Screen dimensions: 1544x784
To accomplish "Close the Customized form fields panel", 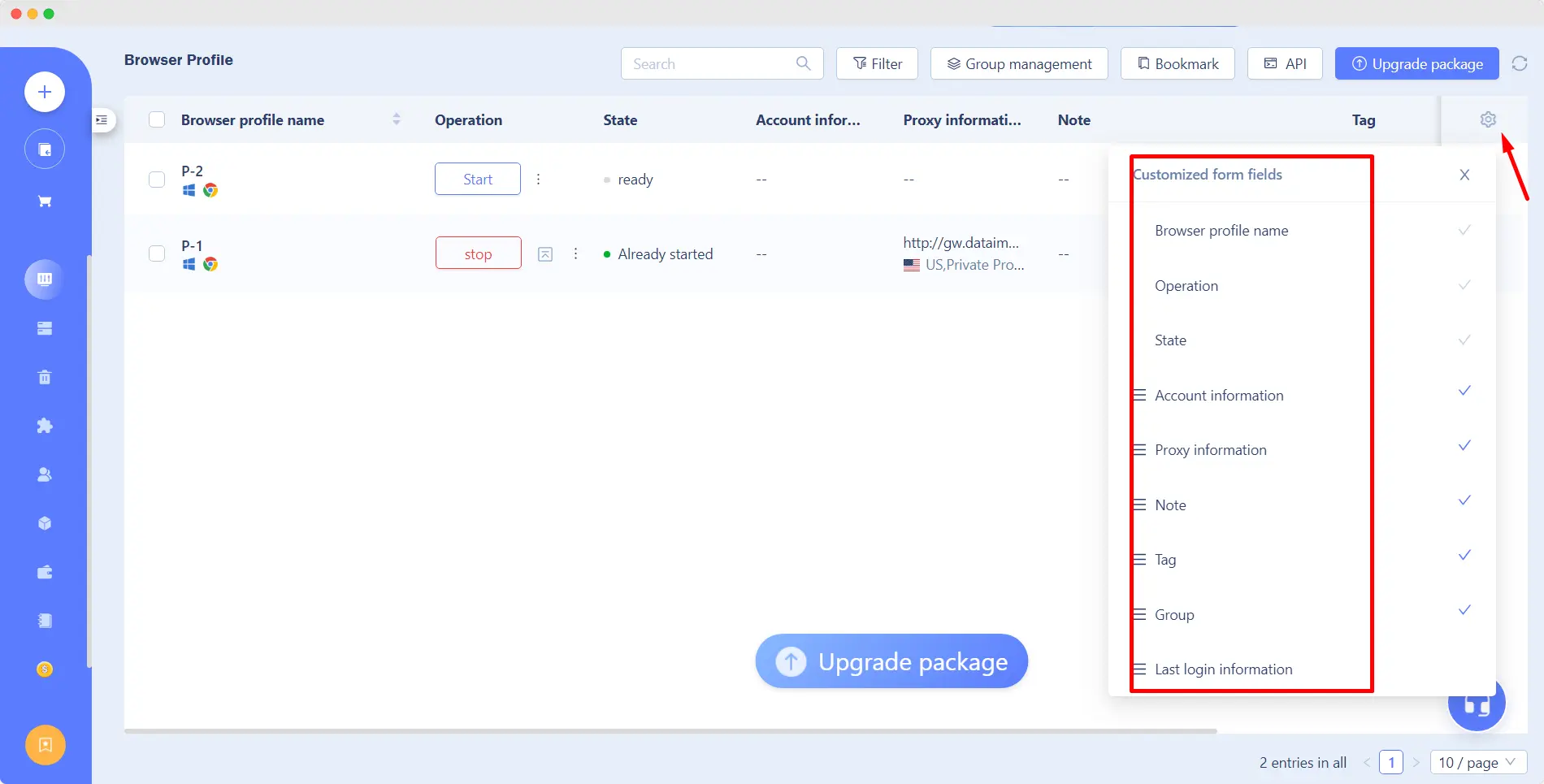I will (x=1464, y=175).
